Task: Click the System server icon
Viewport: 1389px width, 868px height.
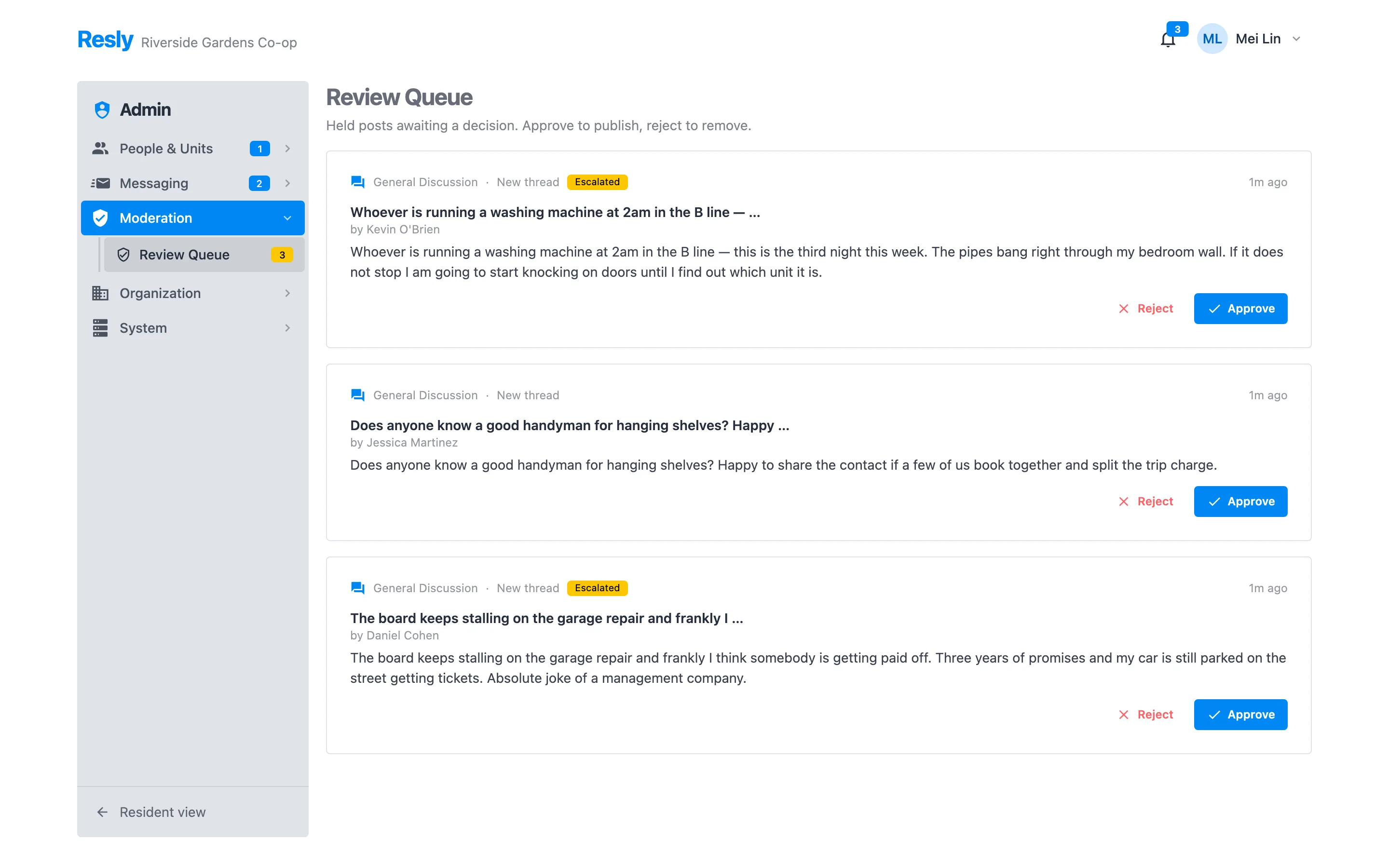Action: [x=100, y=328]
